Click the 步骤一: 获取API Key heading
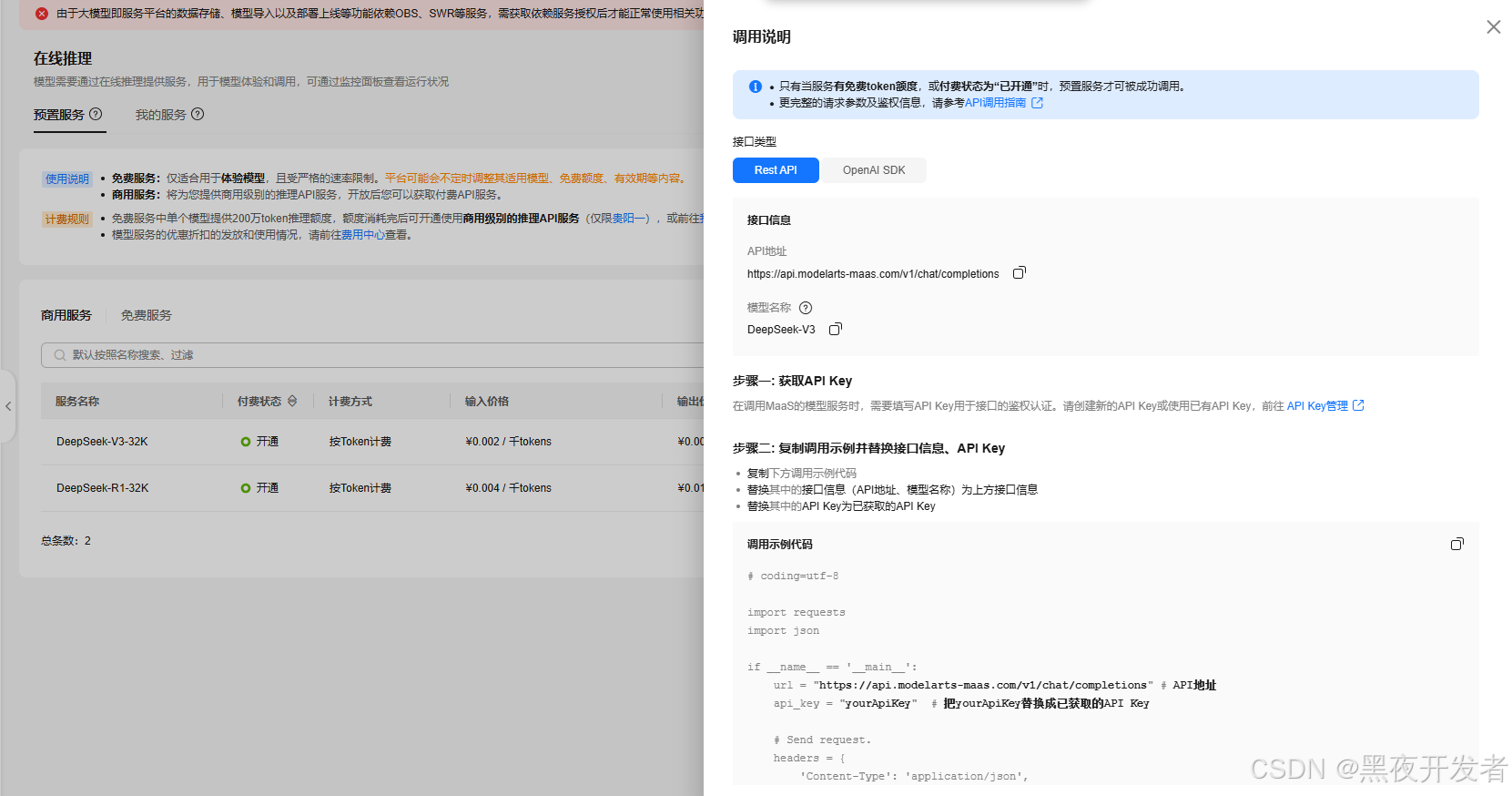 pyautogui.click(x=792, y=381)
